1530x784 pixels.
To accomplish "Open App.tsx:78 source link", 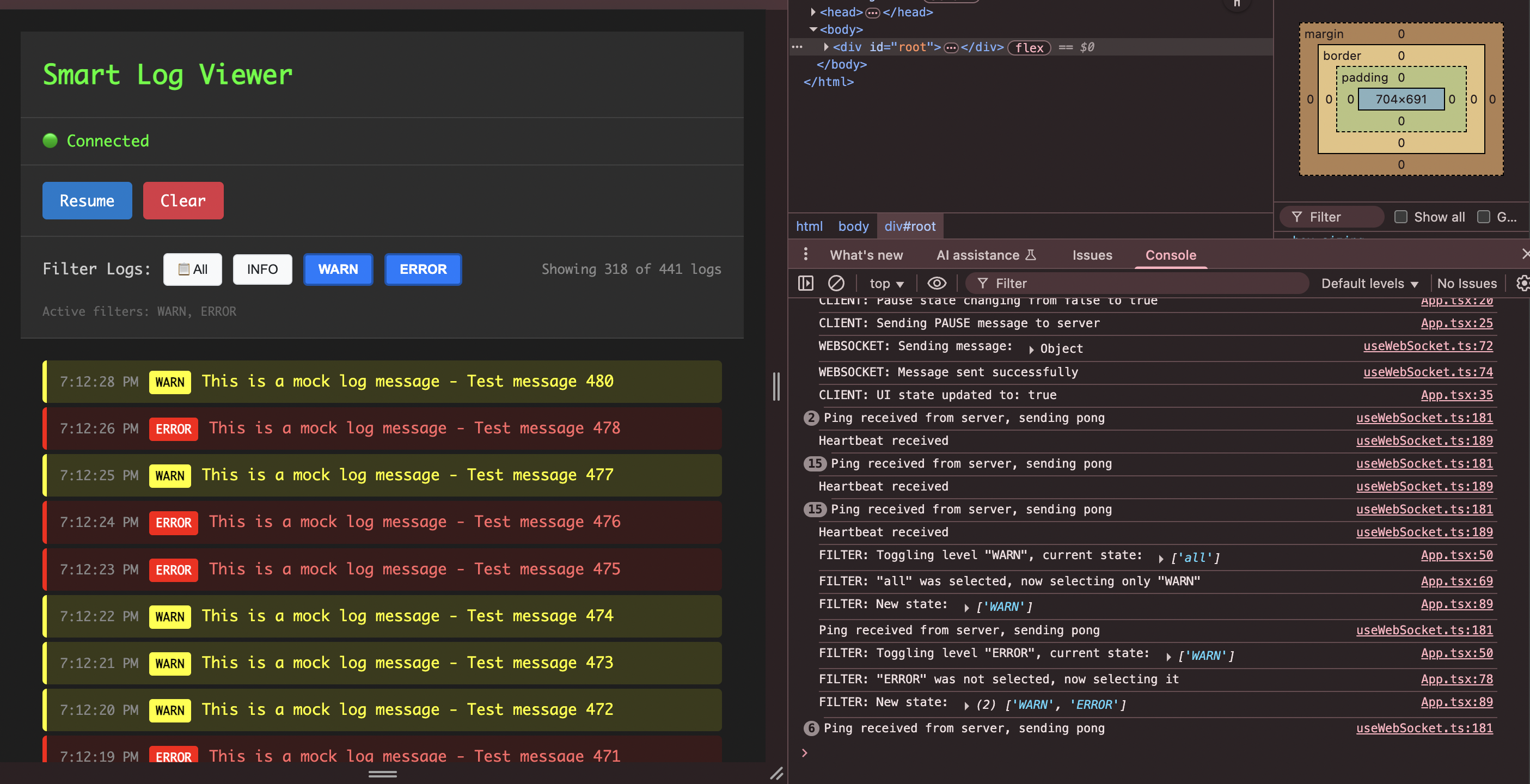I will coord(1456,679).
